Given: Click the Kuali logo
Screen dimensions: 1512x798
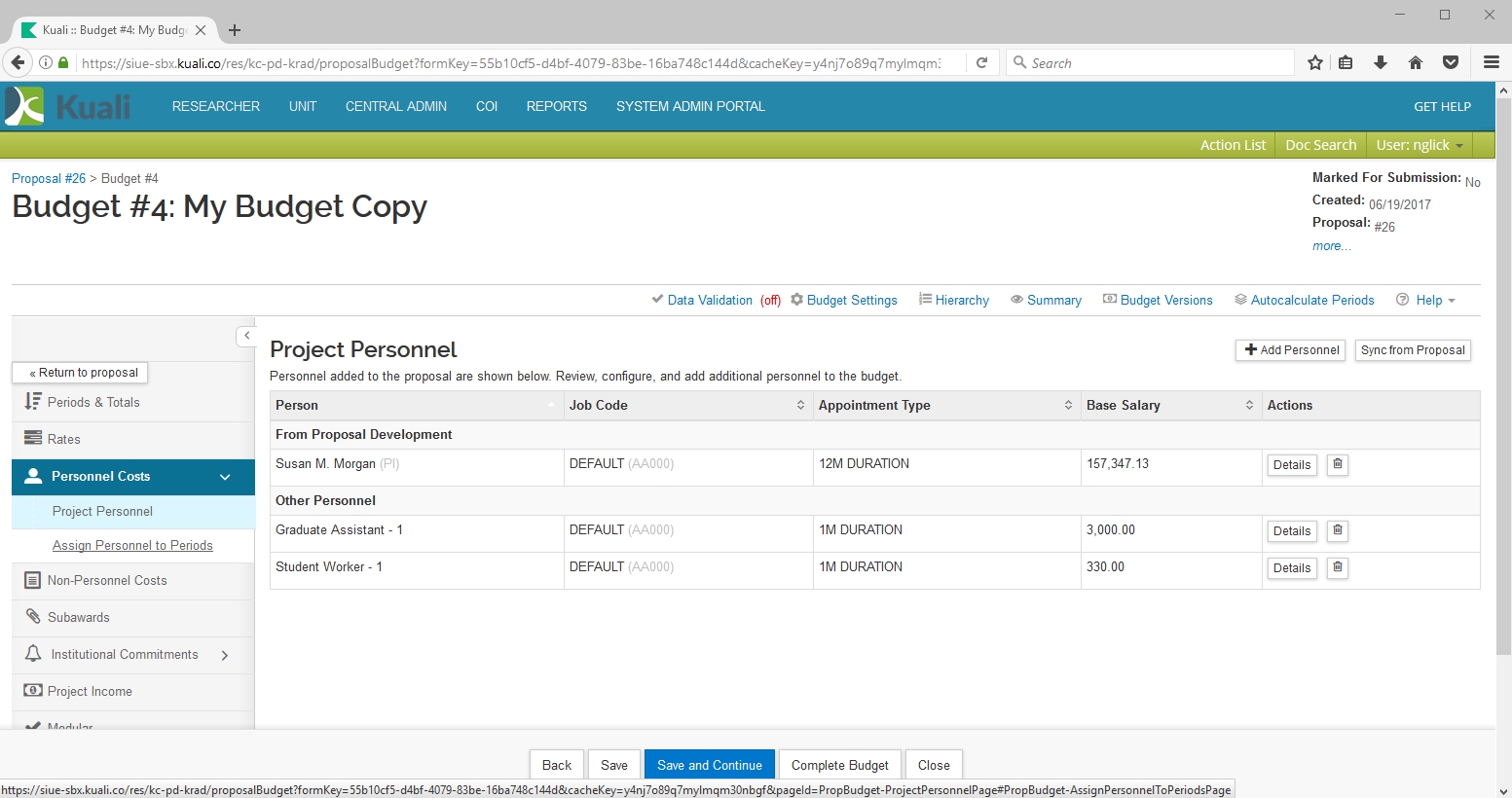Looking at the screenshot, I should pyautogui.click(x=68, y=106).
